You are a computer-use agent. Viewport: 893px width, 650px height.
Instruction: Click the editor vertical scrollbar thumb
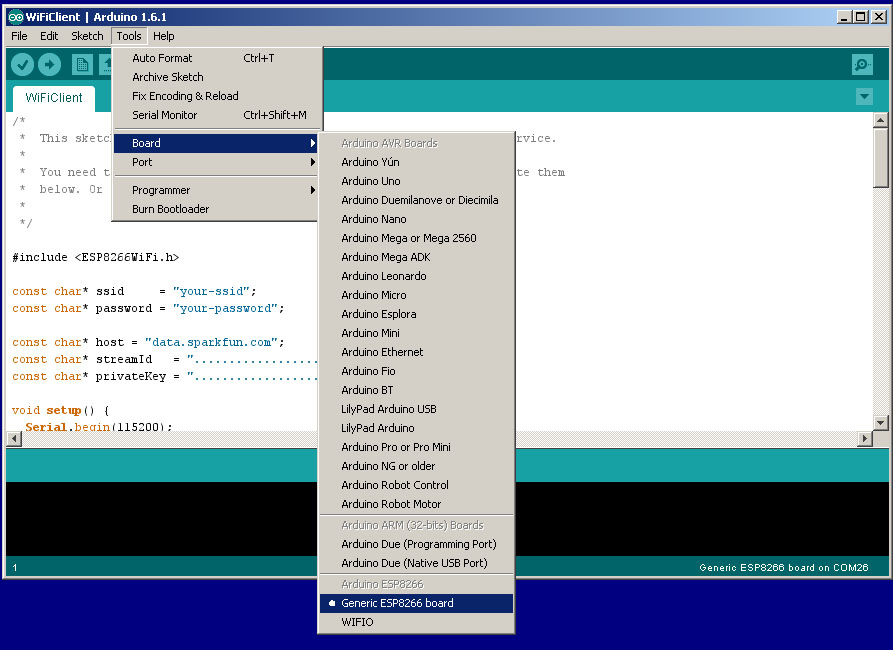click(x=880, y=157)
